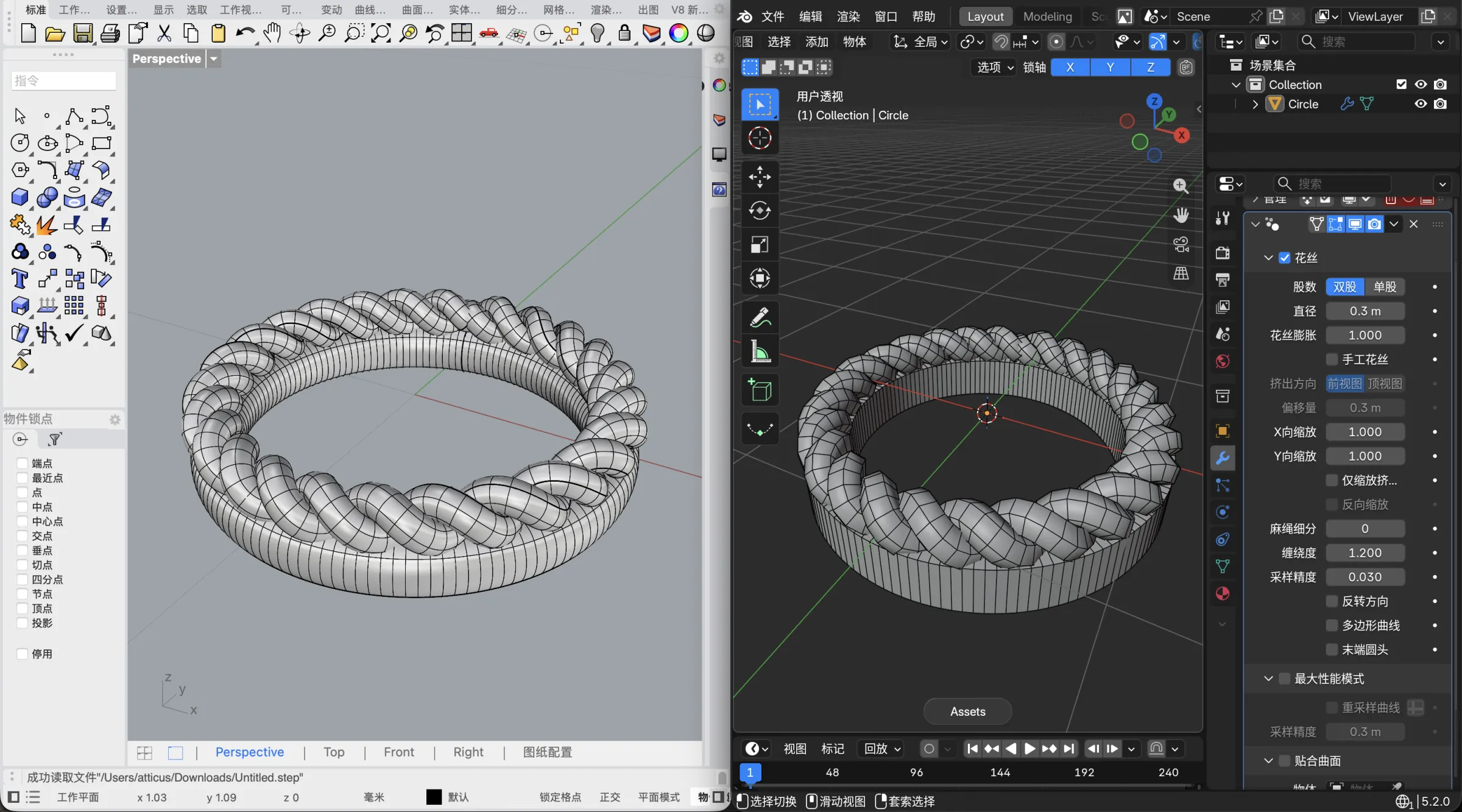
Task: Select the Box solid tool in Rhino sidebar
Action: (20, 197)
